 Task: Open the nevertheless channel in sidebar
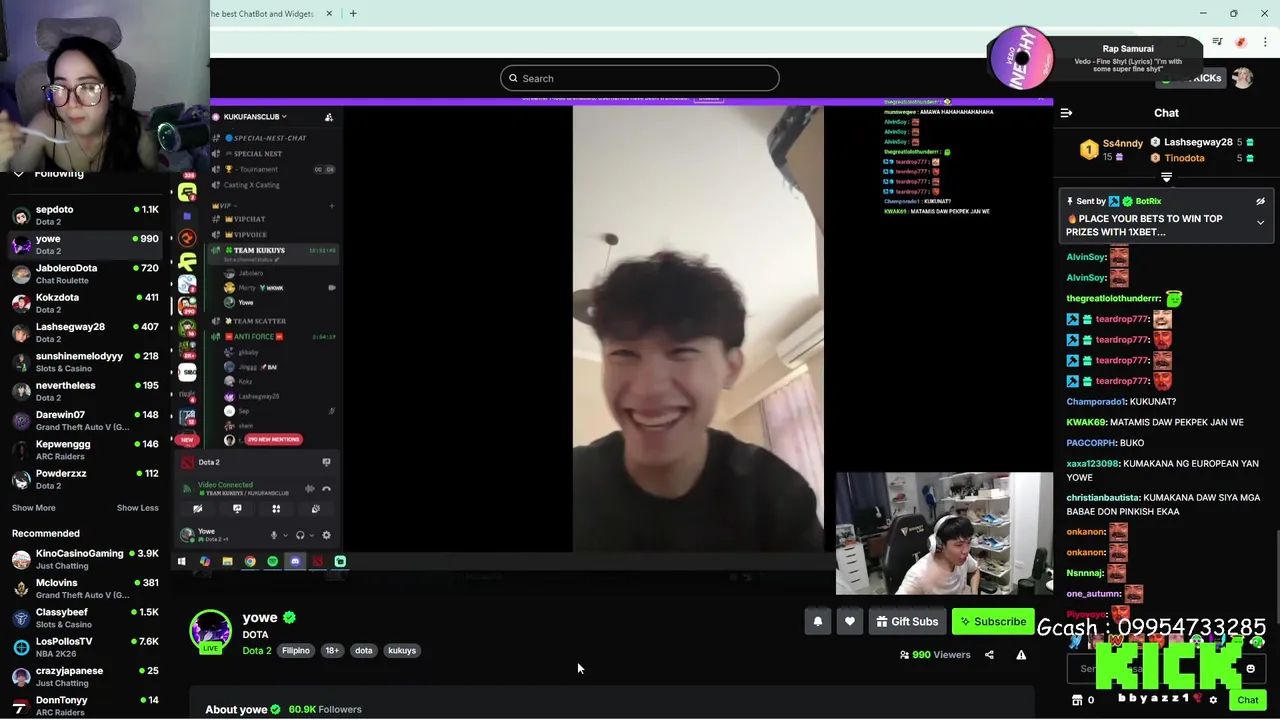(x=85, y=391)
